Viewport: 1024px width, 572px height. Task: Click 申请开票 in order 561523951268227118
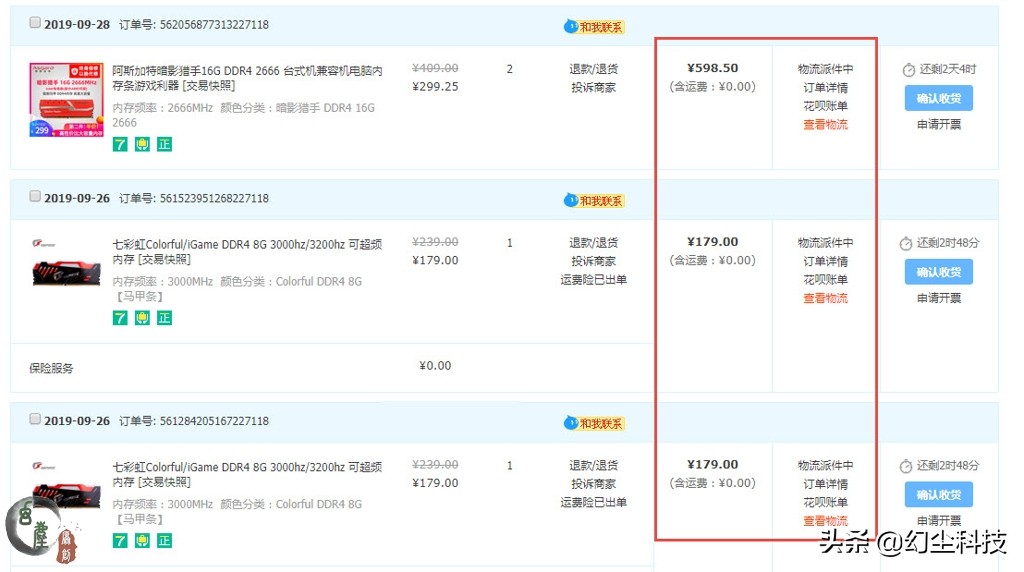[938, 298]
